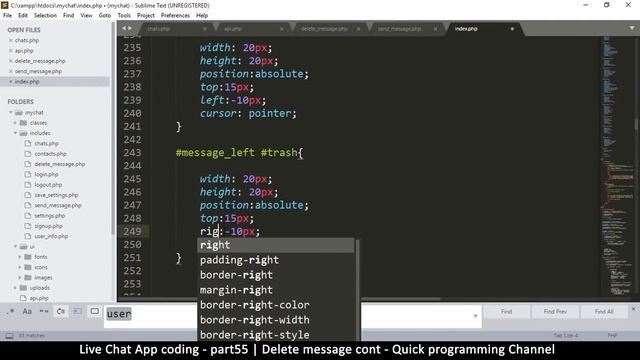640x360 pixels.
Task: Open the Help menu
Action: (x=202, y=16)
